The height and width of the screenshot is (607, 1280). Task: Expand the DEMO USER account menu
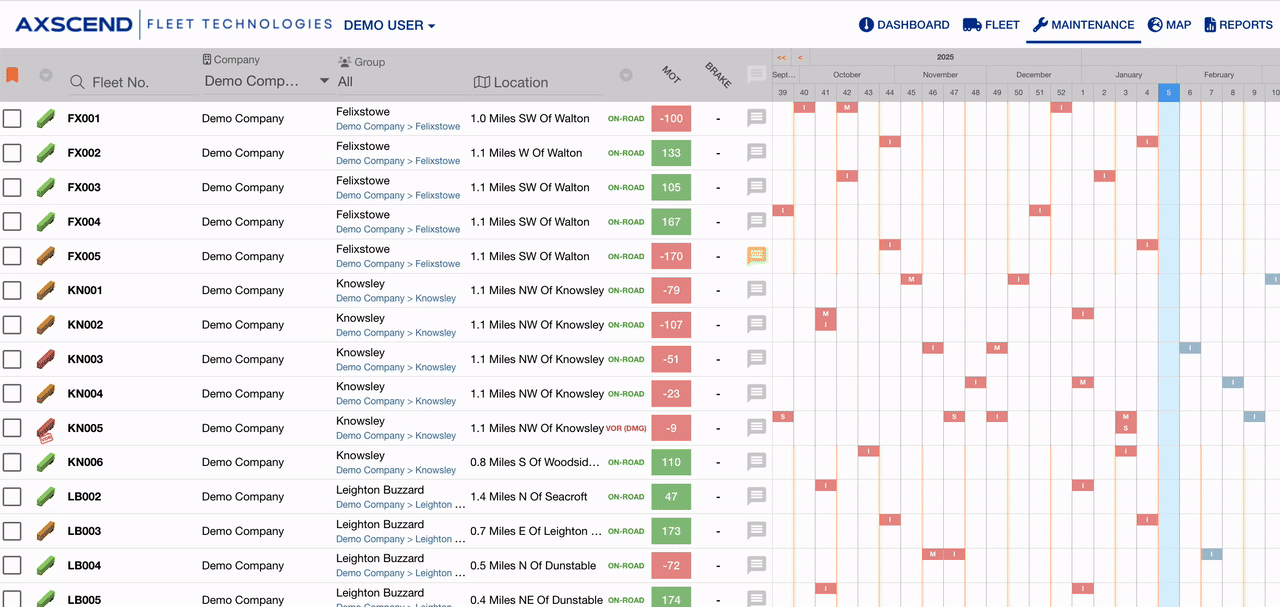point(389,25)
